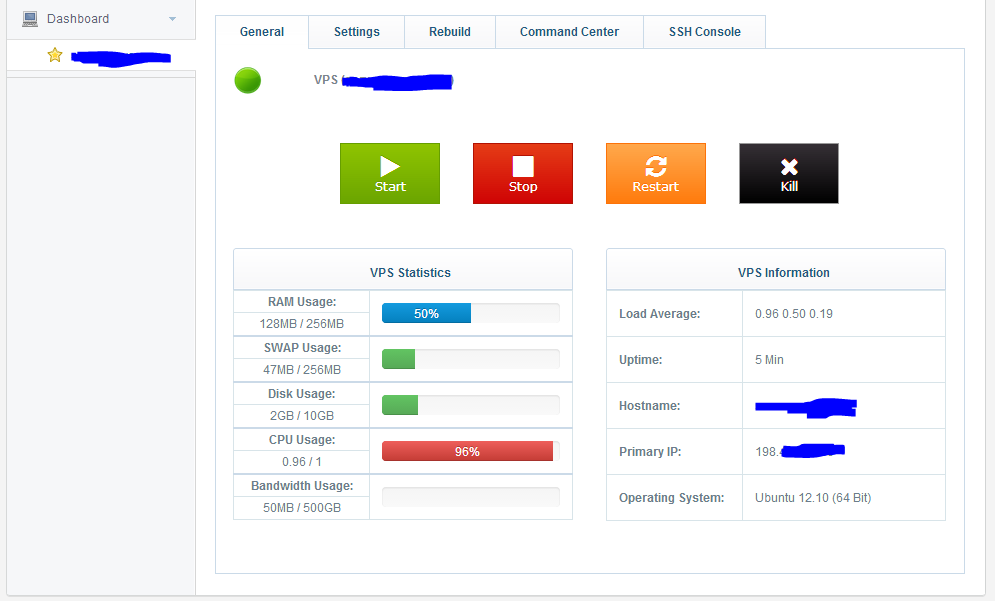The height and width of the screenshot is (601, 995).
Task: Click the Hostname label
Action: coord(649,406)
